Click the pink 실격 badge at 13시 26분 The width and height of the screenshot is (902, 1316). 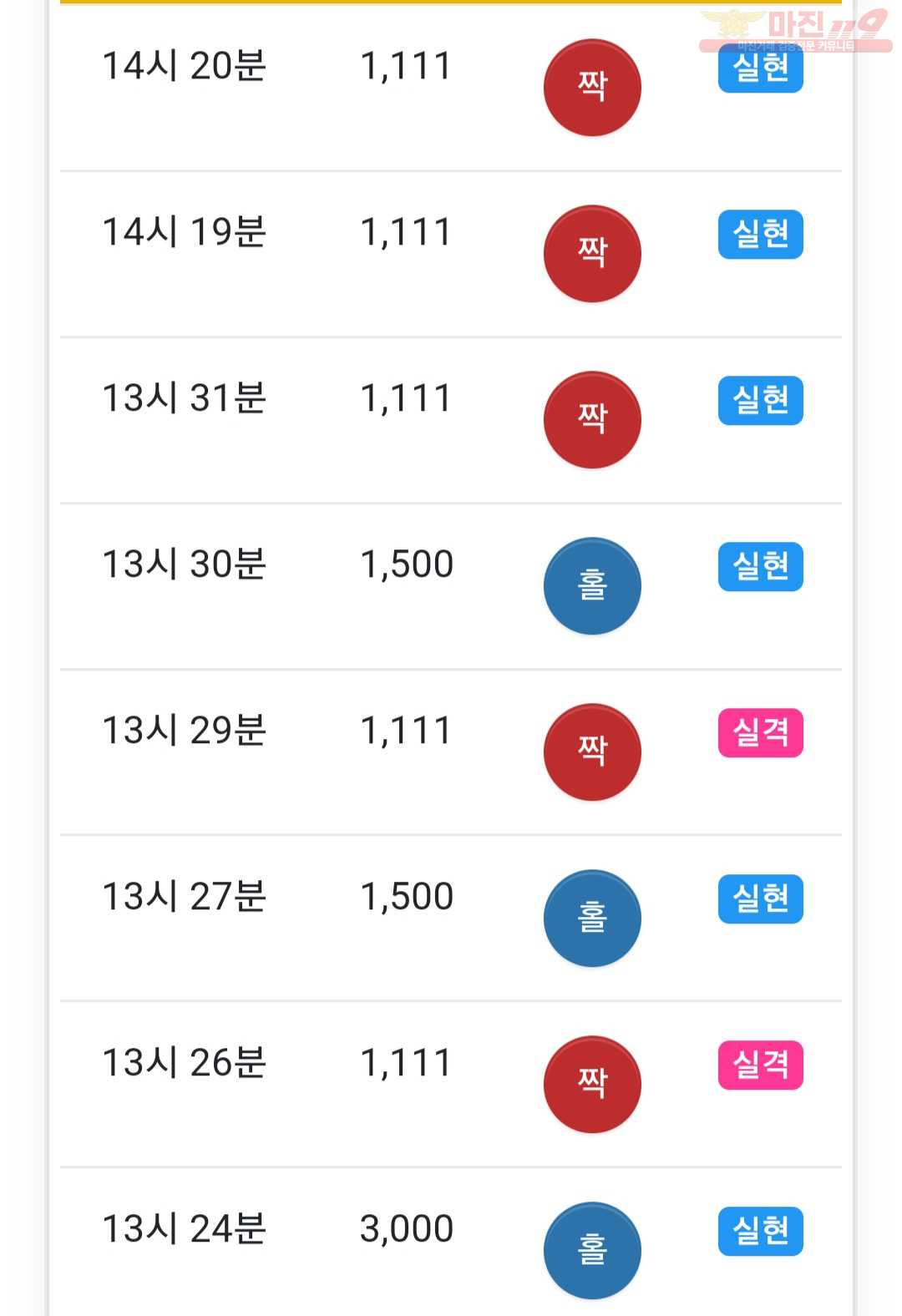point(761,1065)
